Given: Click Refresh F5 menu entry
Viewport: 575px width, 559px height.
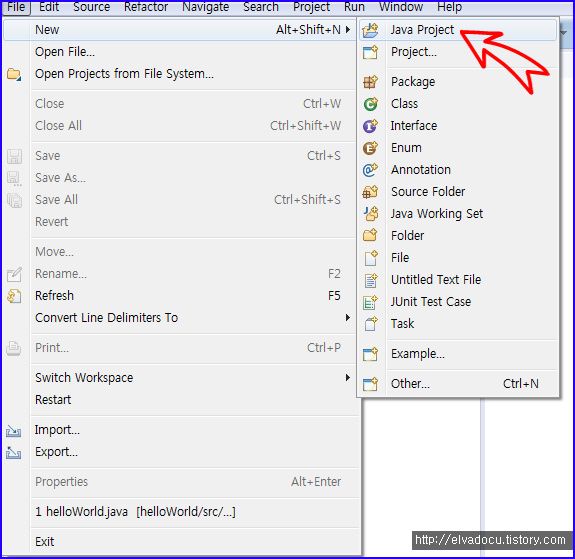Looking at the screenshot, I should pyautogui.click(x=180, y=296).
